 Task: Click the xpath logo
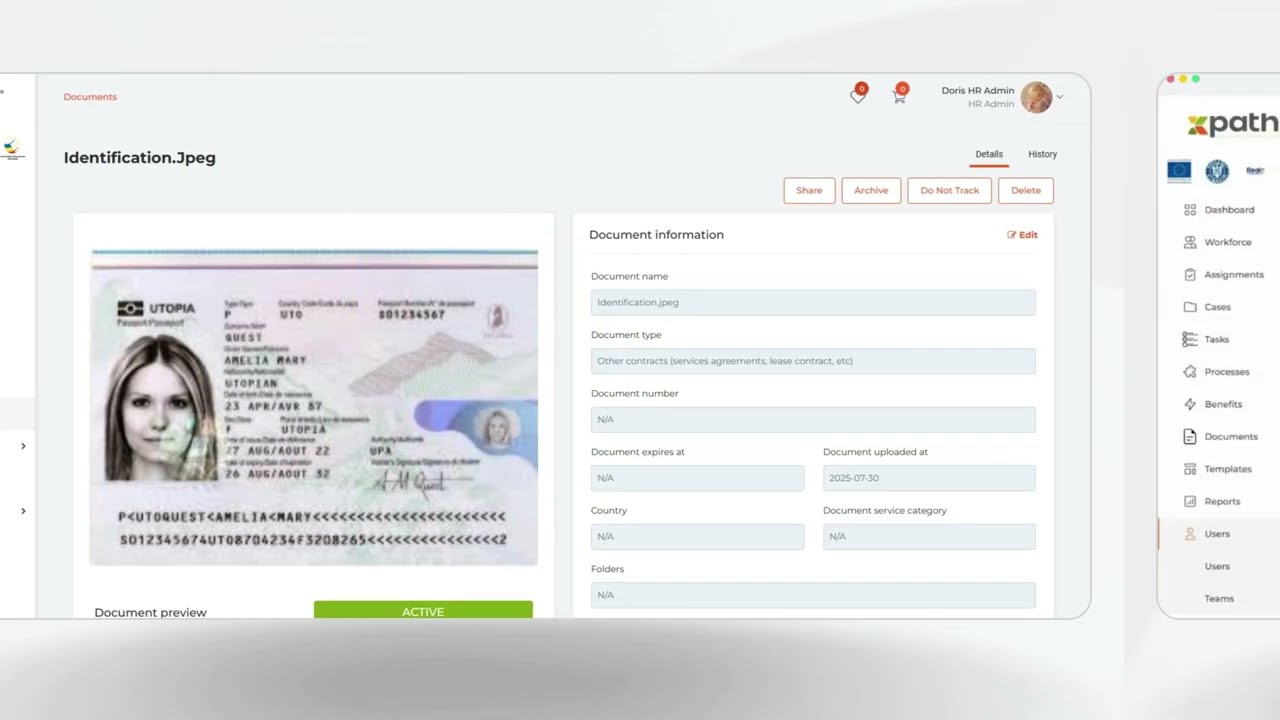pyautogui.click(x=1233, y=124)
